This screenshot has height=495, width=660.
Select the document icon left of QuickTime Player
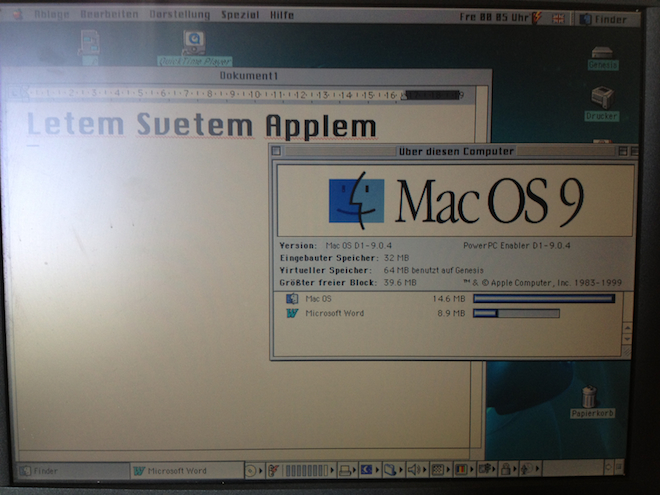point(89,47)
